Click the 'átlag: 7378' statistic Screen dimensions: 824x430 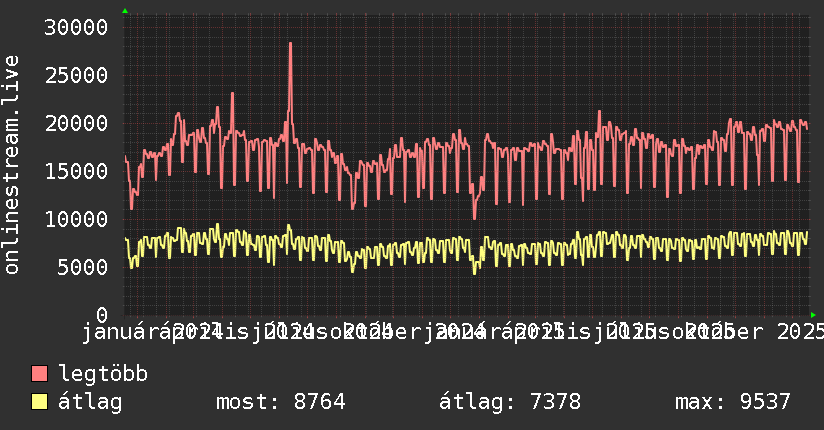coord(510,402)
